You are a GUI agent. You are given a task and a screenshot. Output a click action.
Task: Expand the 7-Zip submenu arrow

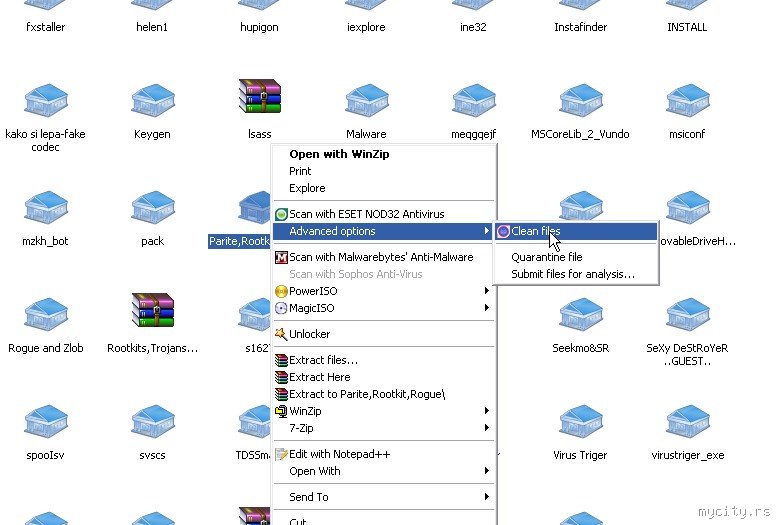coord(487,428)
